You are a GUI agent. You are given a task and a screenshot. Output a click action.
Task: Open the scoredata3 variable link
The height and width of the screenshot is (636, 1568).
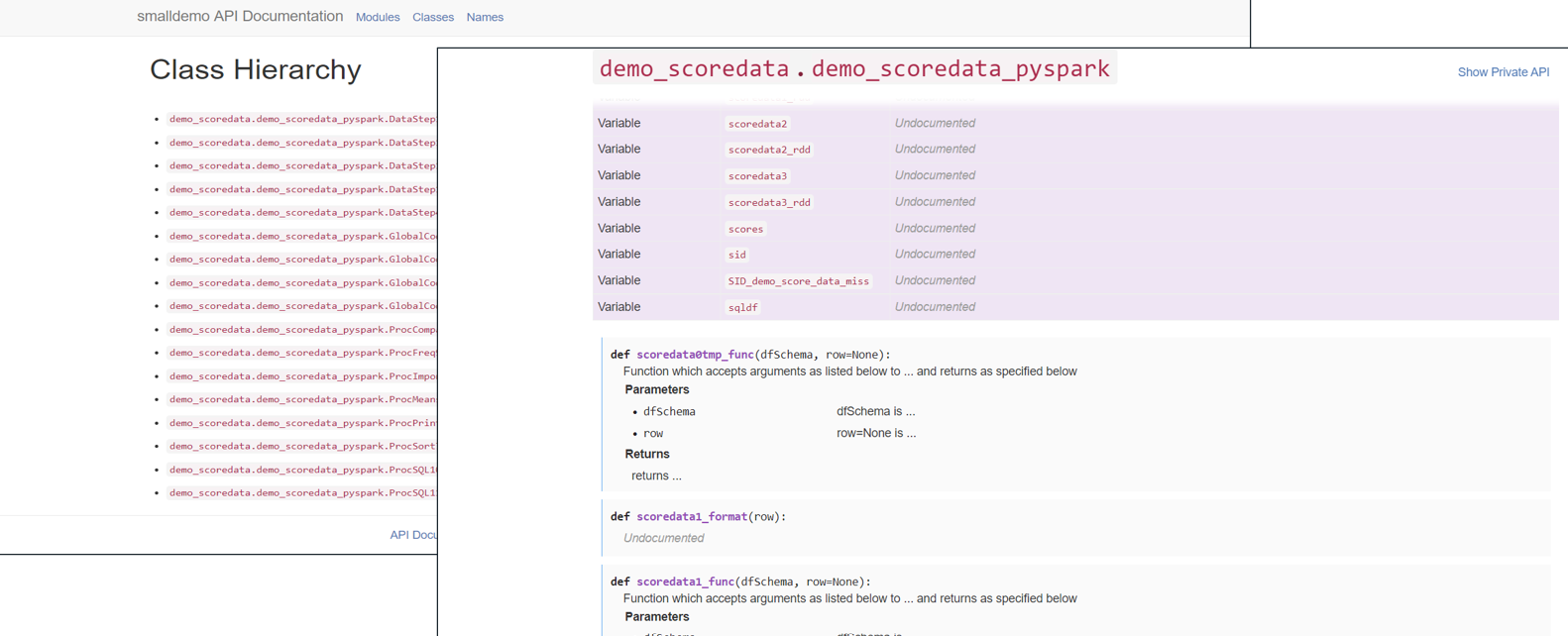[757, 176]
